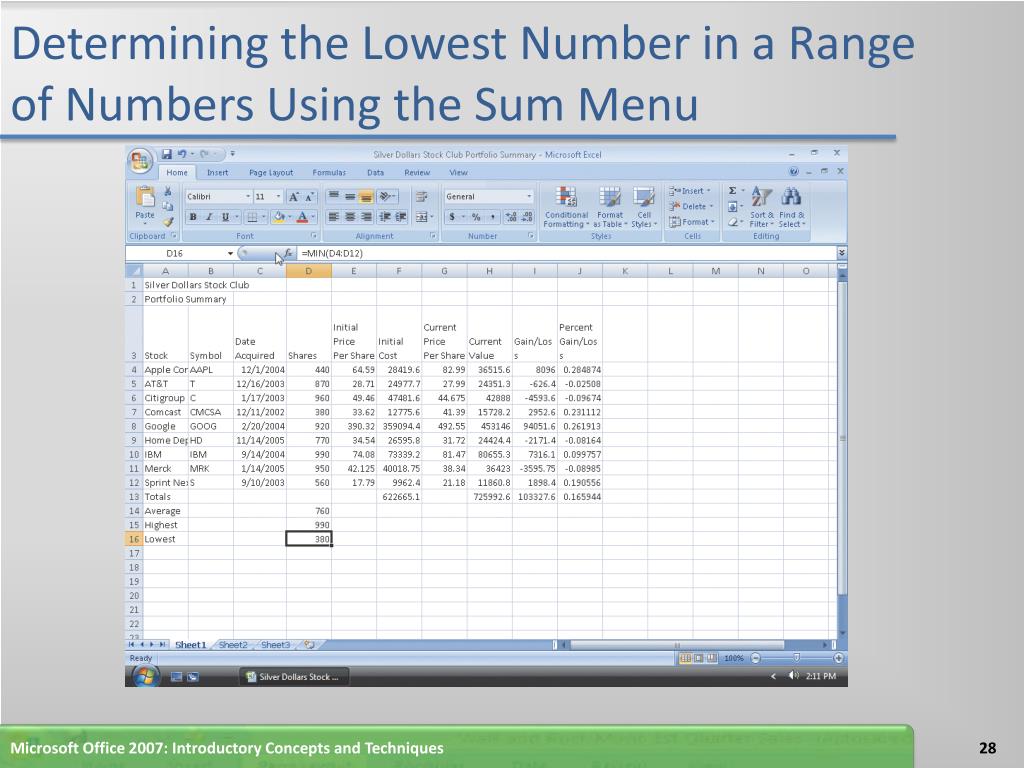1024x768 pixels.
Task: Toggle Bottom Align
Action: (x=366, y=197)
